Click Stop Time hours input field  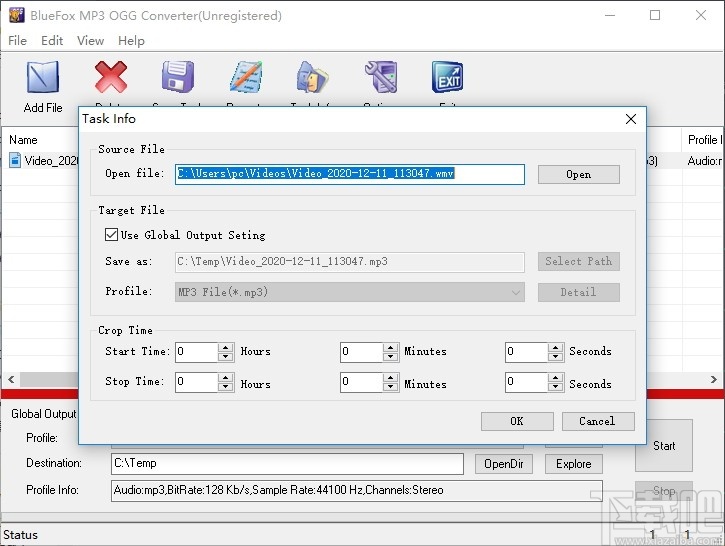(197, 382)
